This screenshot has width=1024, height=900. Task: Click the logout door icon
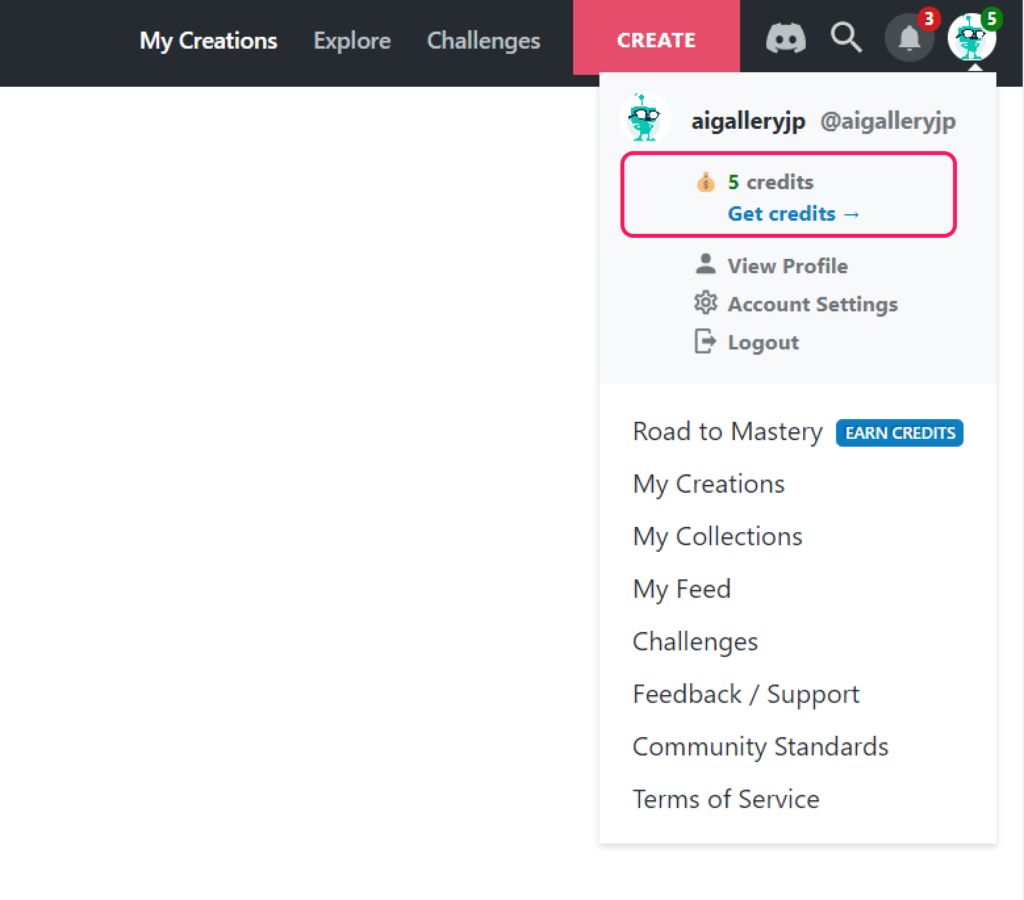[705, 342]
